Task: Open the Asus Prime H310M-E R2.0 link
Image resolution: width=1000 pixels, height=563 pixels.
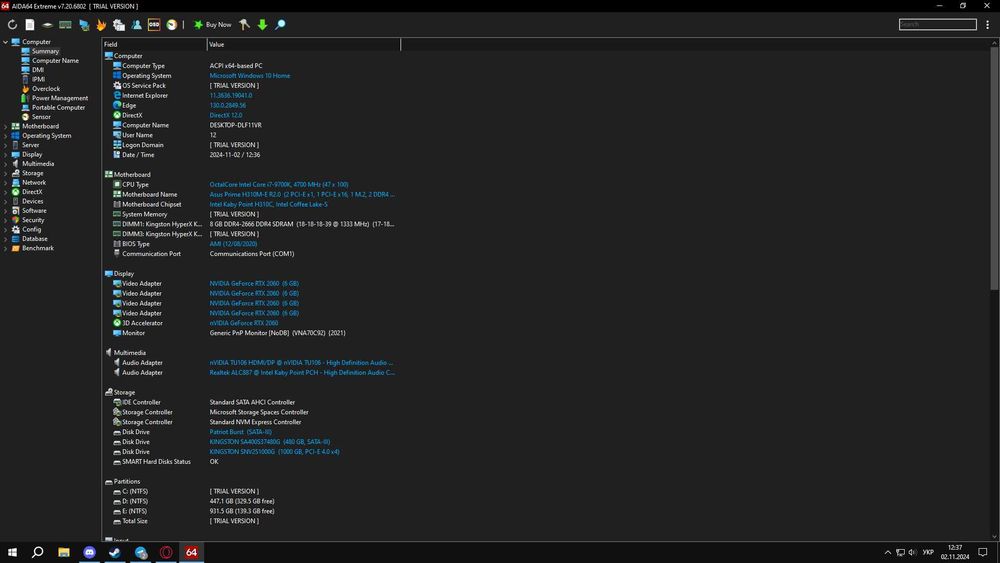Action: (302, 194)
